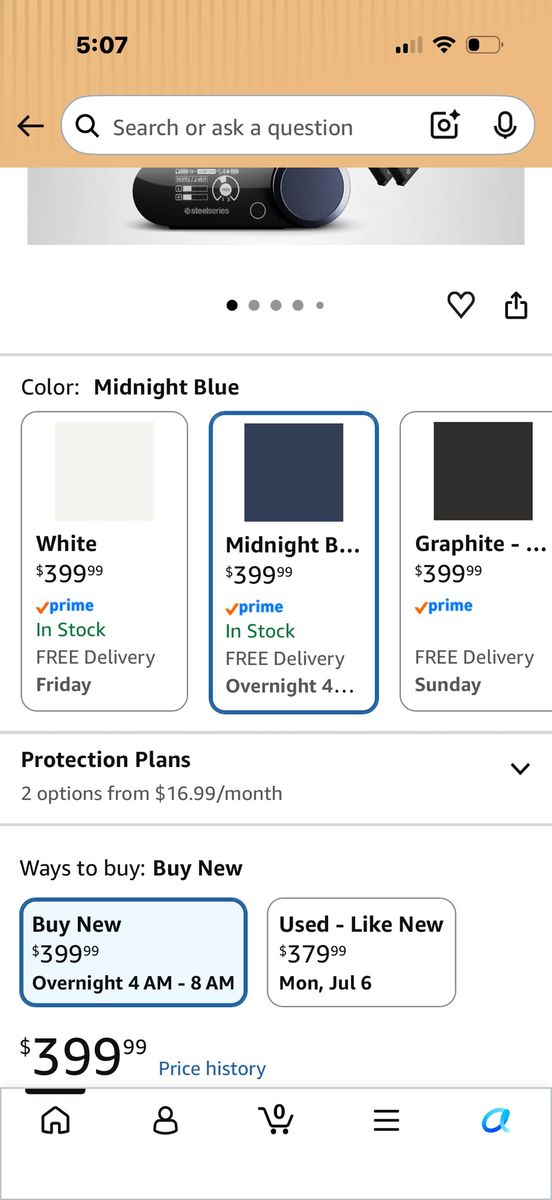The height and width of the screenshot is (1200, 552).
Task: Launch the Alexa assistant tab
Action: tap(496, 1120)
